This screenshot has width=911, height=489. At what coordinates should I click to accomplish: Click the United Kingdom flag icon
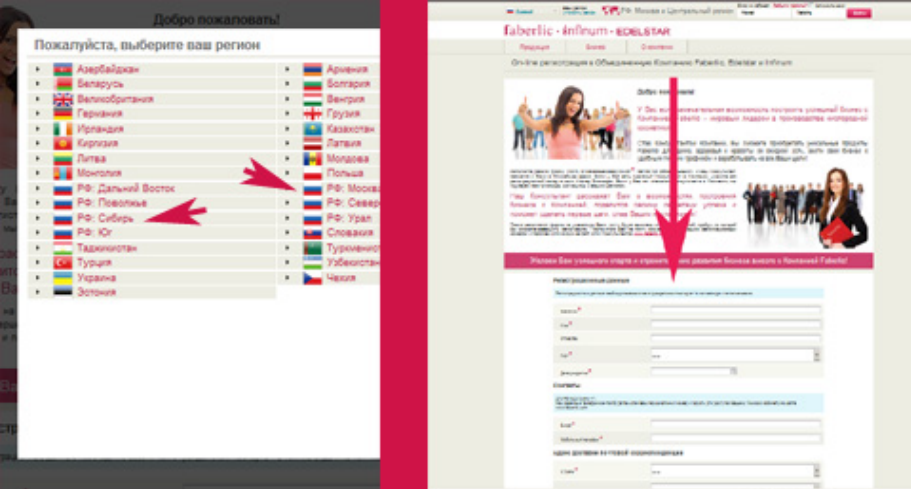point(62,100)
